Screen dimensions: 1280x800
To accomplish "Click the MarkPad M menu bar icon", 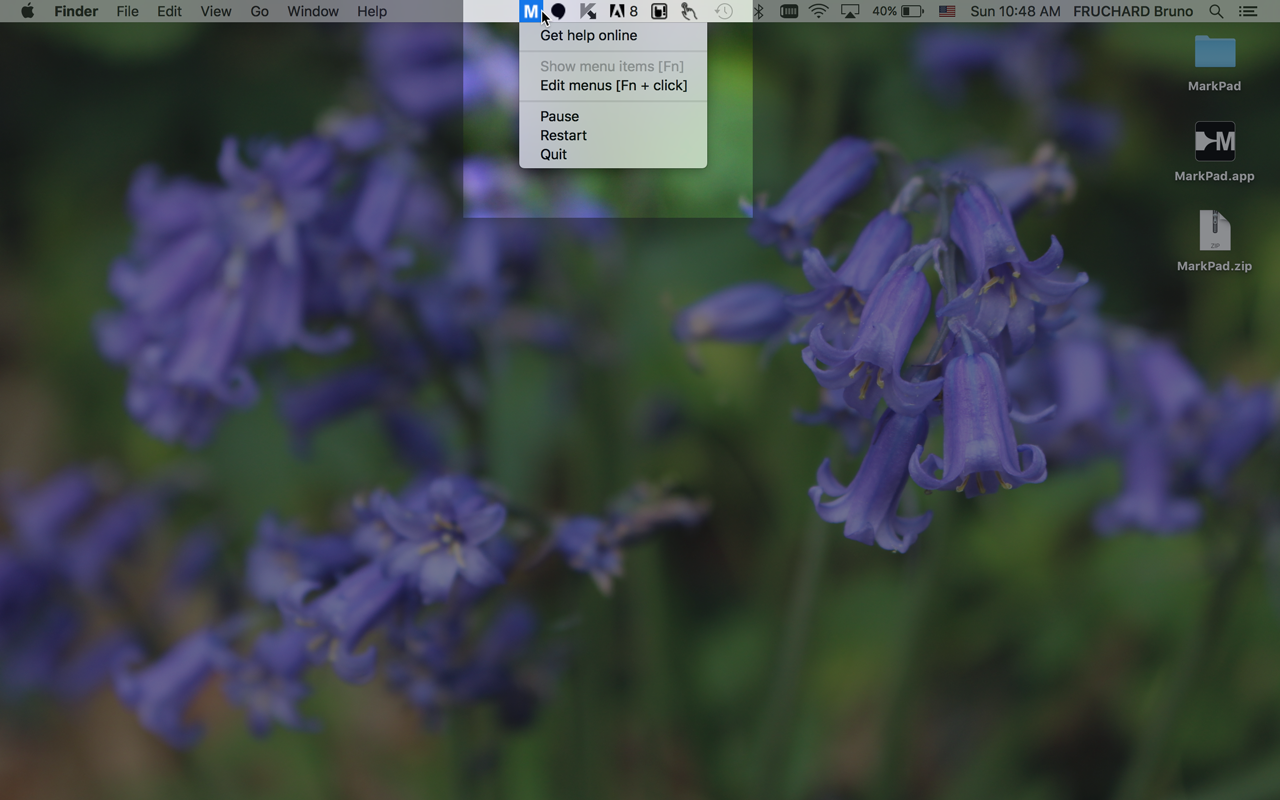I will (530, 11).
